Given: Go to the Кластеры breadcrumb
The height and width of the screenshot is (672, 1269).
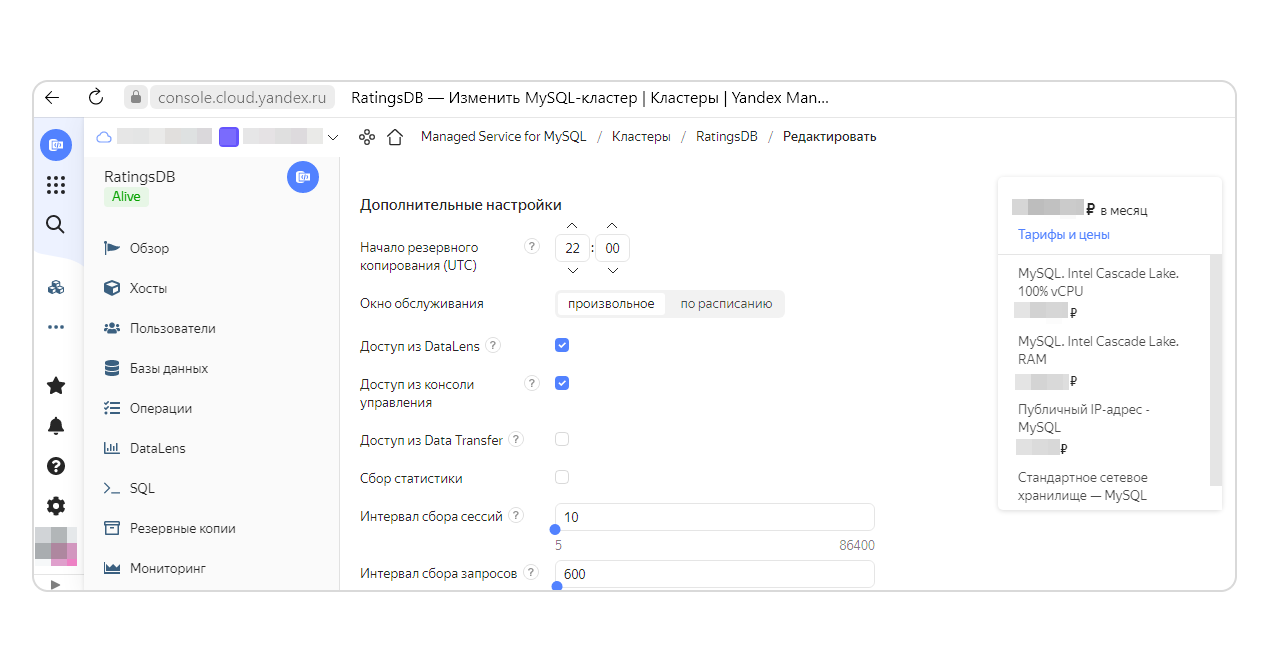Looking at the screenshot, I should tap(641, 137).
